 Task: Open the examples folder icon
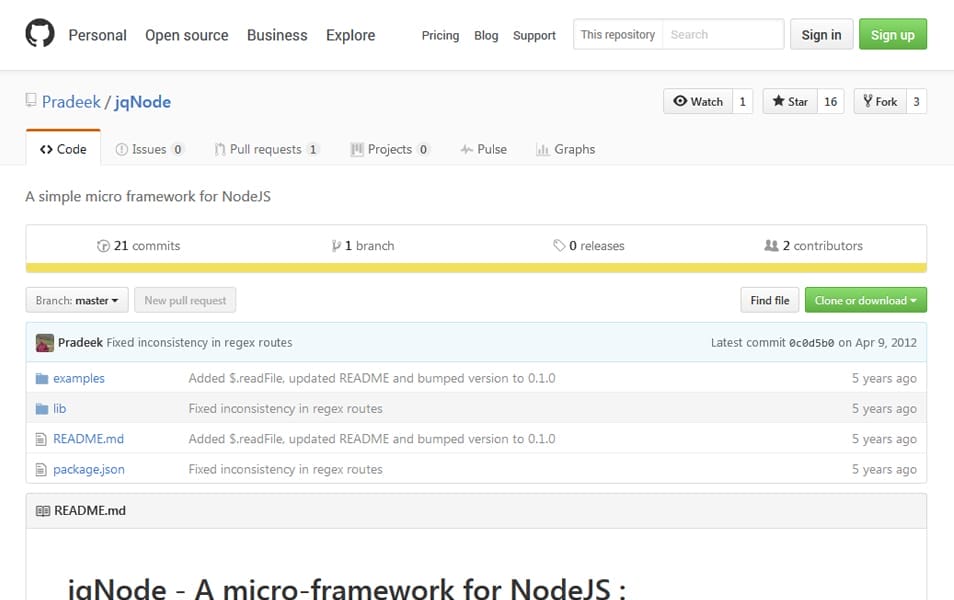pos(40,378)
